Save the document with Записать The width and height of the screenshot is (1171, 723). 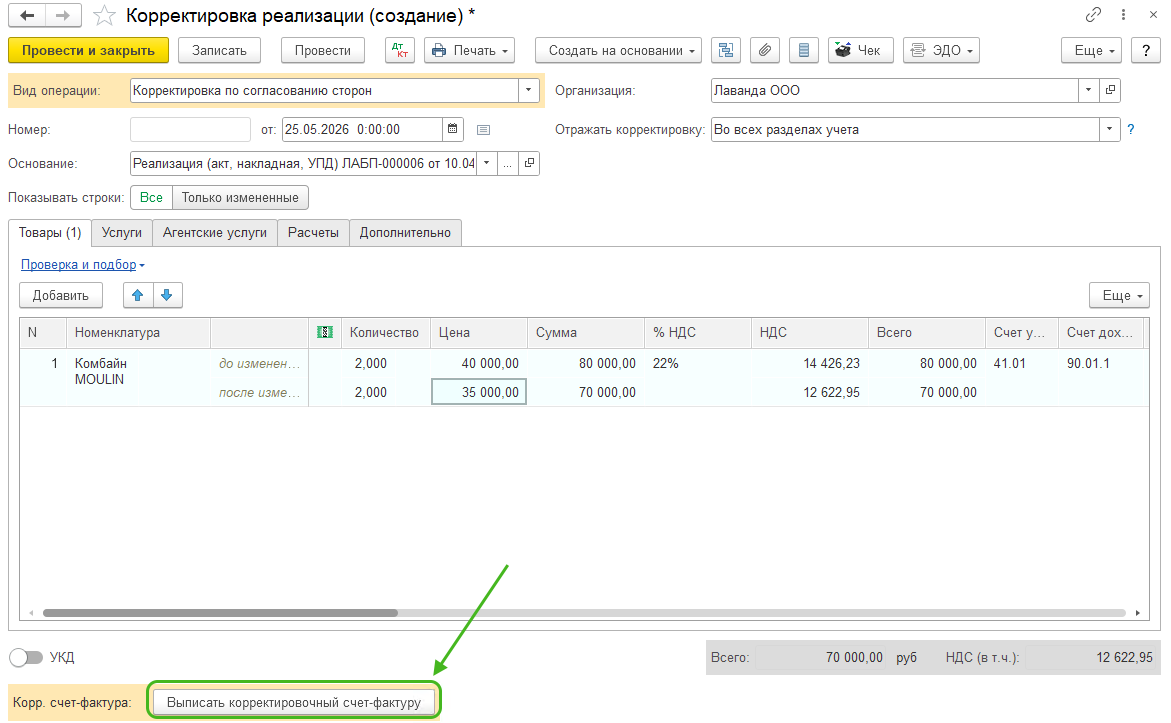point(220,50)
